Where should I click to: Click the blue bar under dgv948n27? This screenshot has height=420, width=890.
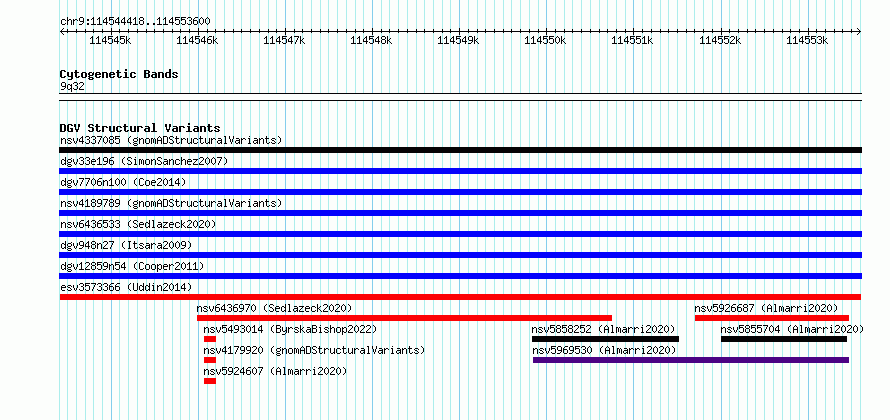click(460, 255)
